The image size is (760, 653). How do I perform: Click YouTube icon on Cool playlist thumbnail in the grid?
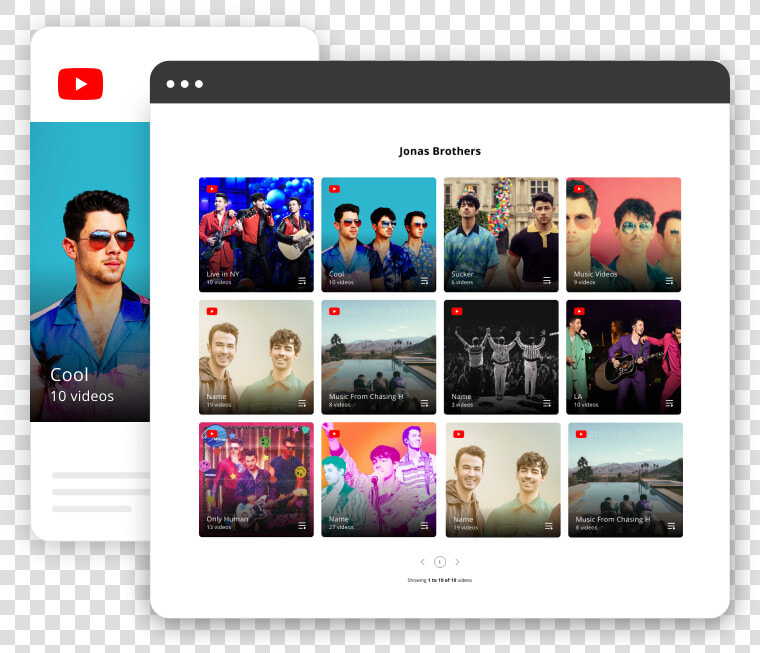tap(334, 189)
